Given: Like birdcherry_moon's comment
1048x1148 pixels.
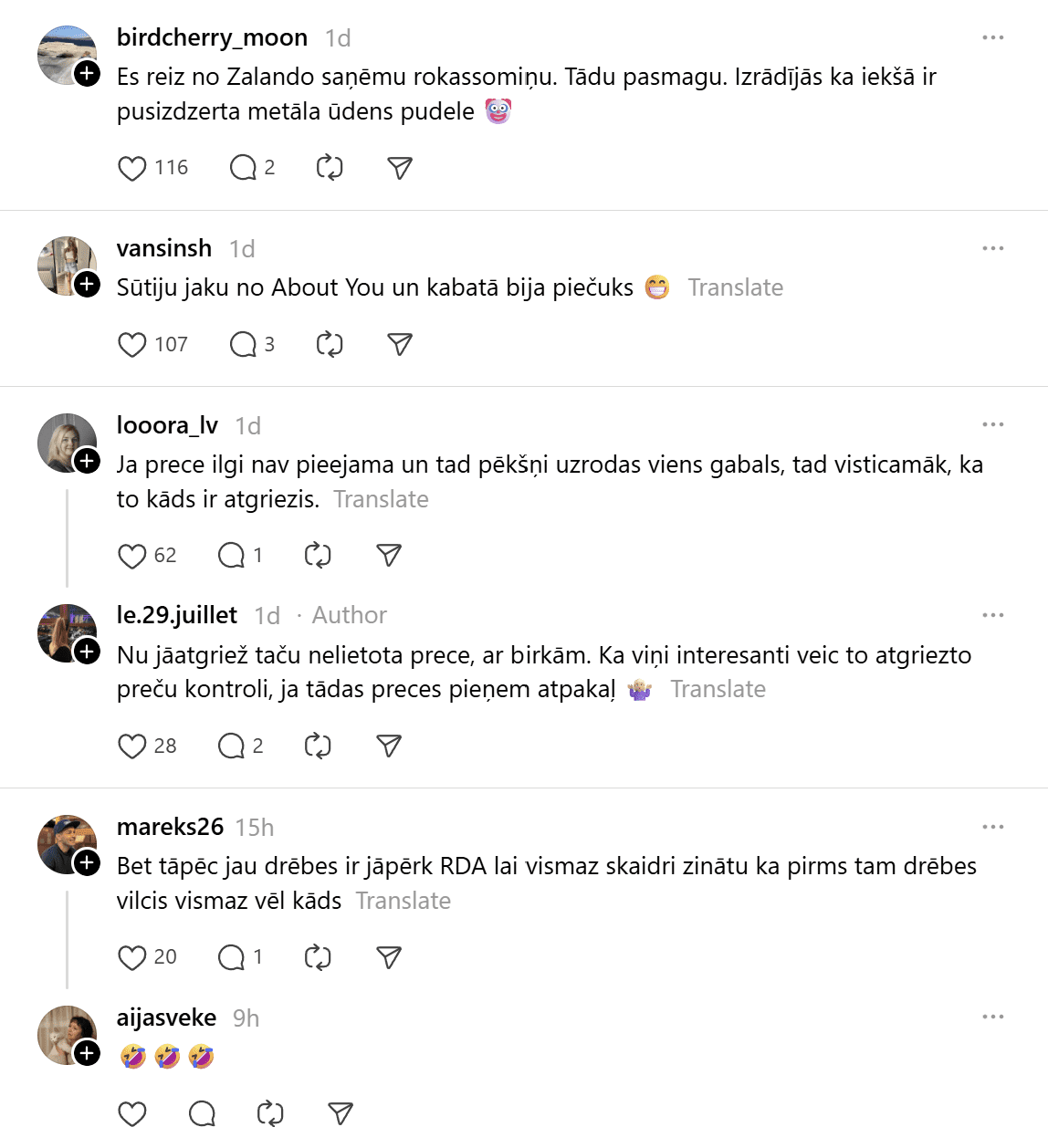Looking at the screenshot, I should click(x=132, y=168).
